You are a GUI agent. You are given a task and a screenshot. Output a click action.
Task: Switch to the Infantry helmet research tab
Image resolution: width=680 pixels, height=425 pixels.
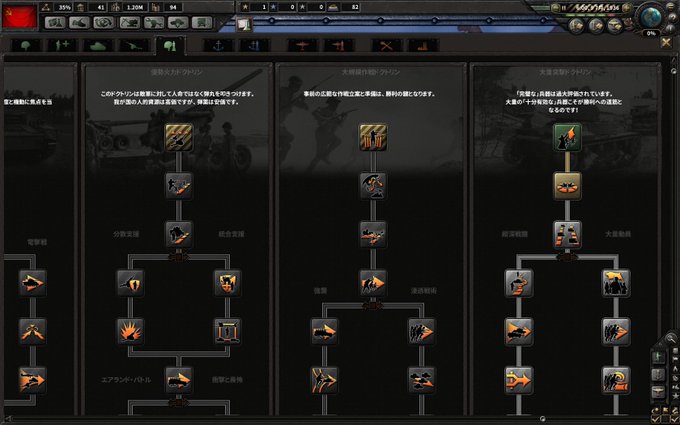point(26,46)
